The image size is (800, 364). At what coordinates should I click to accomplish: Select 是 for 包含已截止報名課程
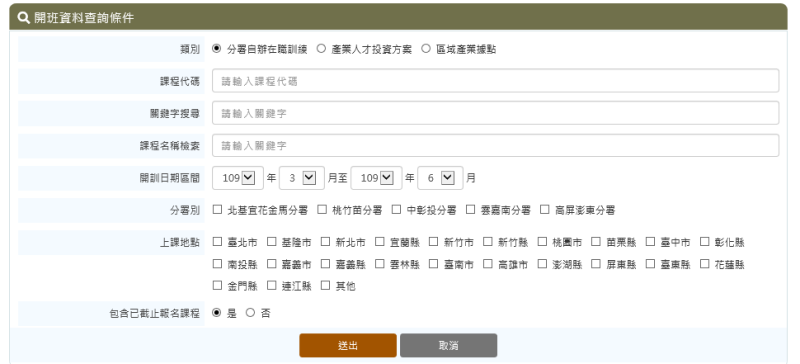point(217,312)
